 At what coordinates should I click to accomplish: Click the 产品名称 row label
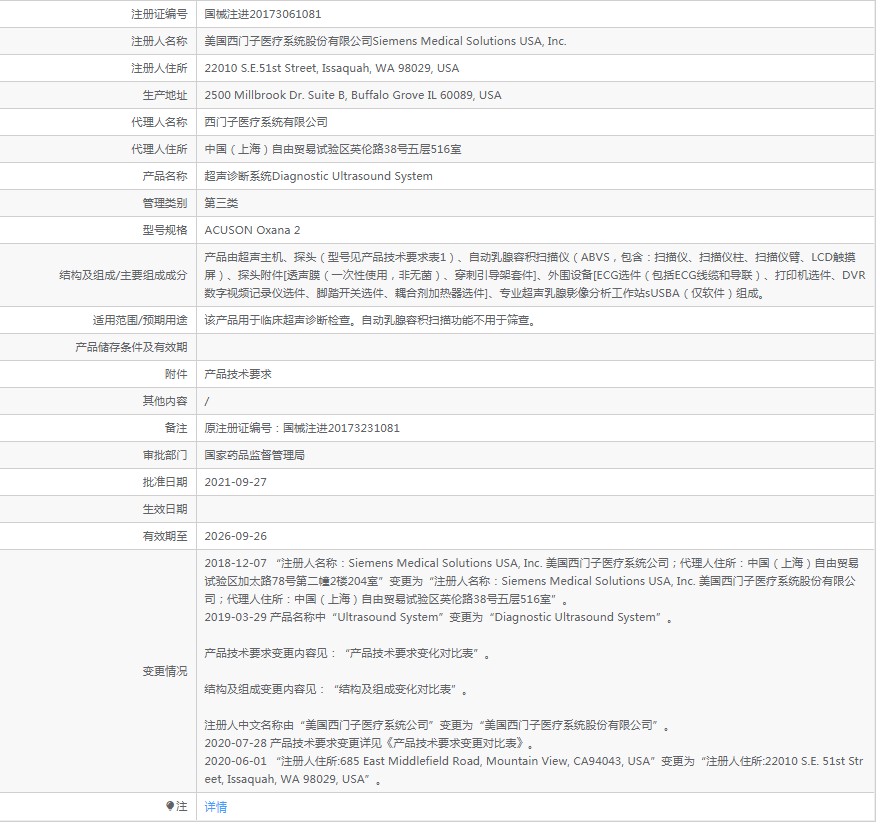pyautogui.click(x=165, y=176)
